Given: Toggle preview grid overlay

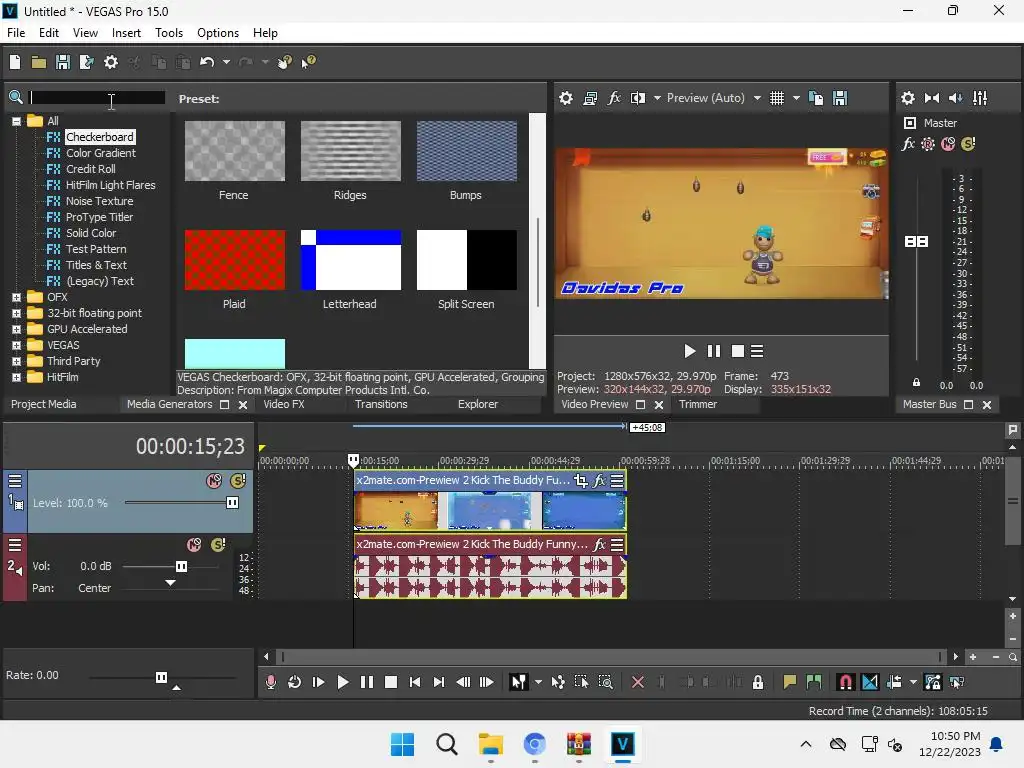Looking at the screenshot, I should click(x=776, y=98).
